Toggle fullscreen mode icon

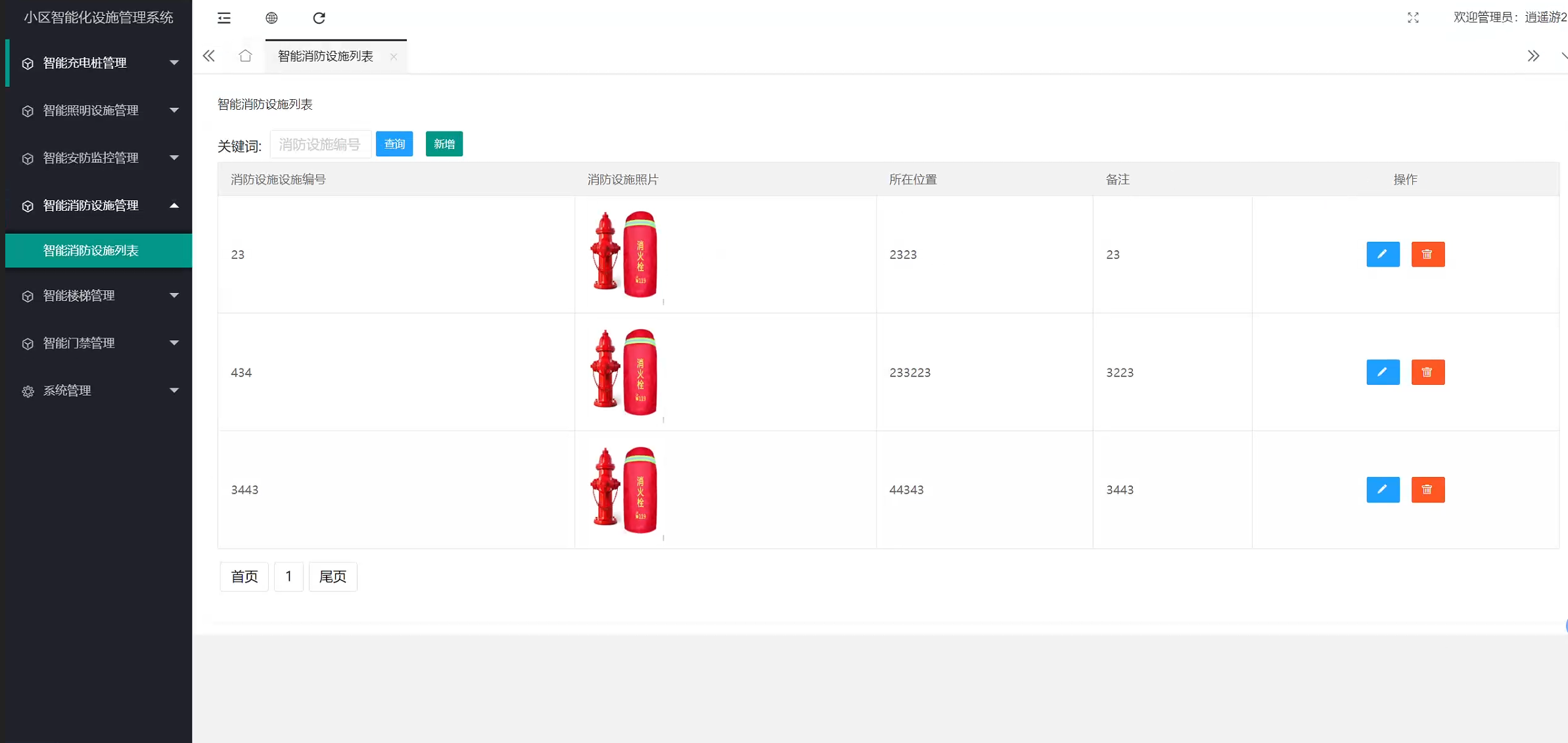coord(1413,18)
